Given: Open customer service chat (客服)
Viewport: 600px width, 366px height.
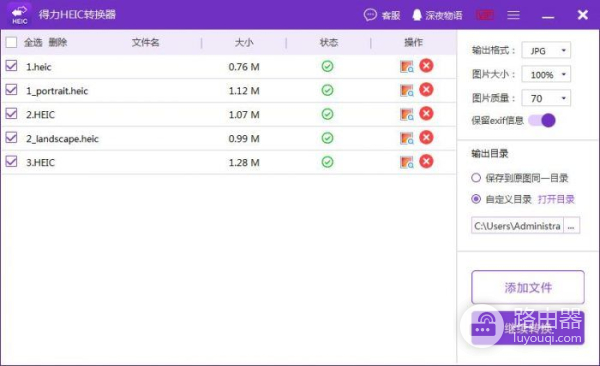Looking at the screenshot, I should (382, 15).
